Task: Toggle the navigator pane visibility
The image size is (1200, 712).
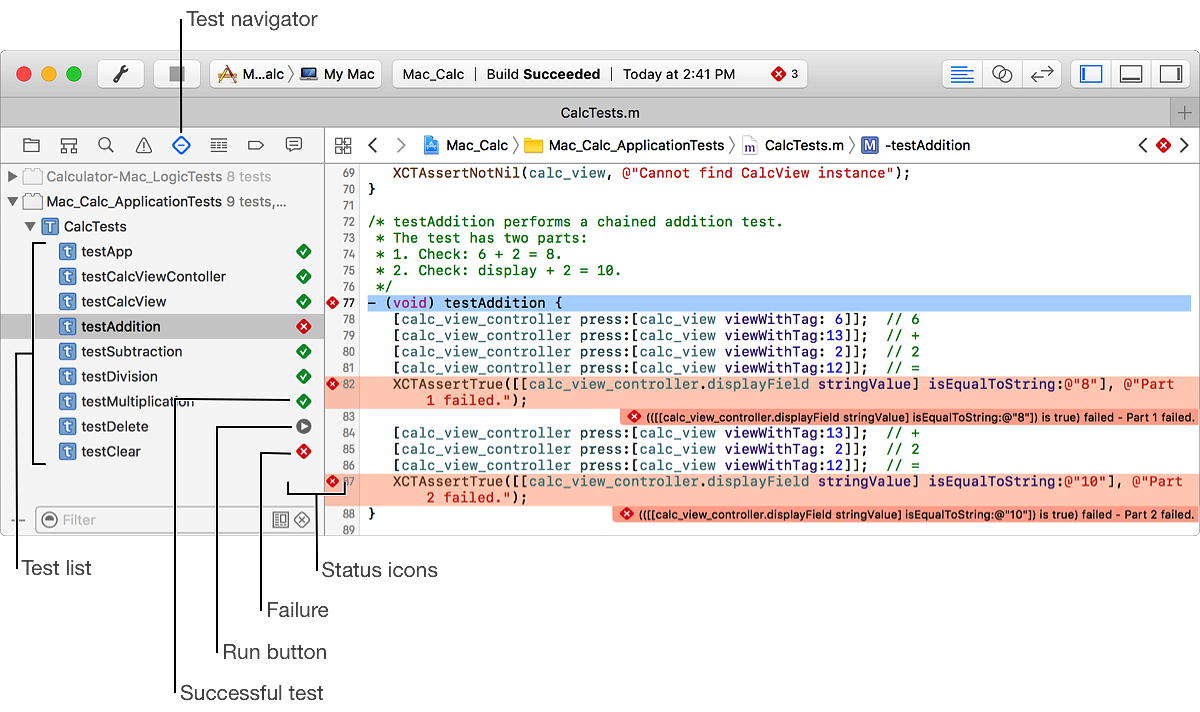Action: 1091,74
